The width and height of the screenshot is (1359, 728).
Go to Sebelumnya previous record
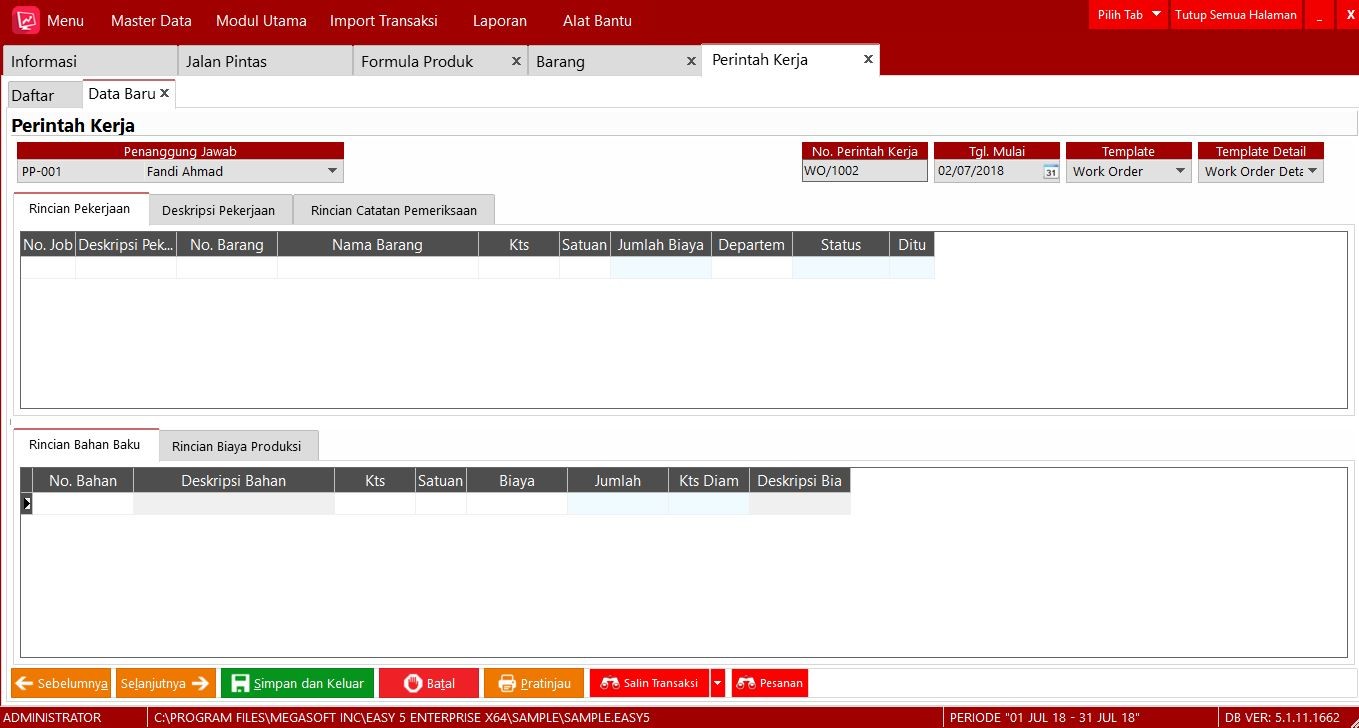pyautogui.click(x=61, y=683)
